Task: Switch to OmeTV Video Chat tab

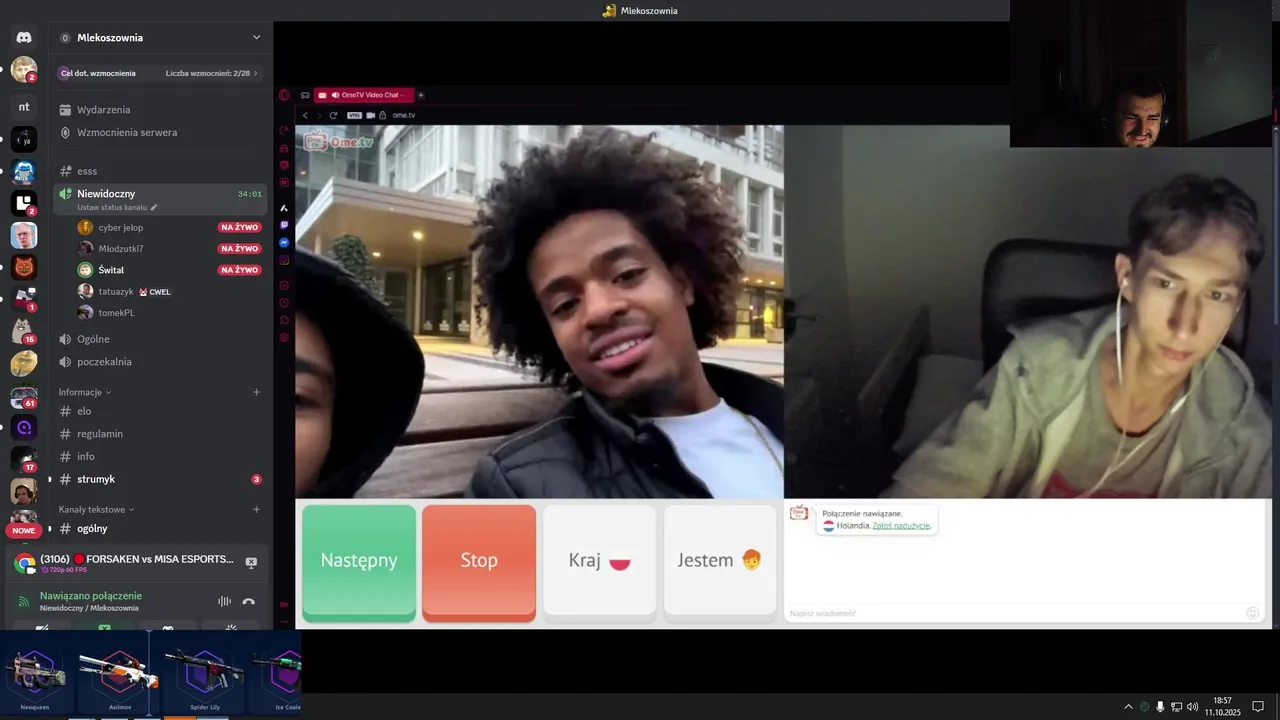Action: (363, 95)
